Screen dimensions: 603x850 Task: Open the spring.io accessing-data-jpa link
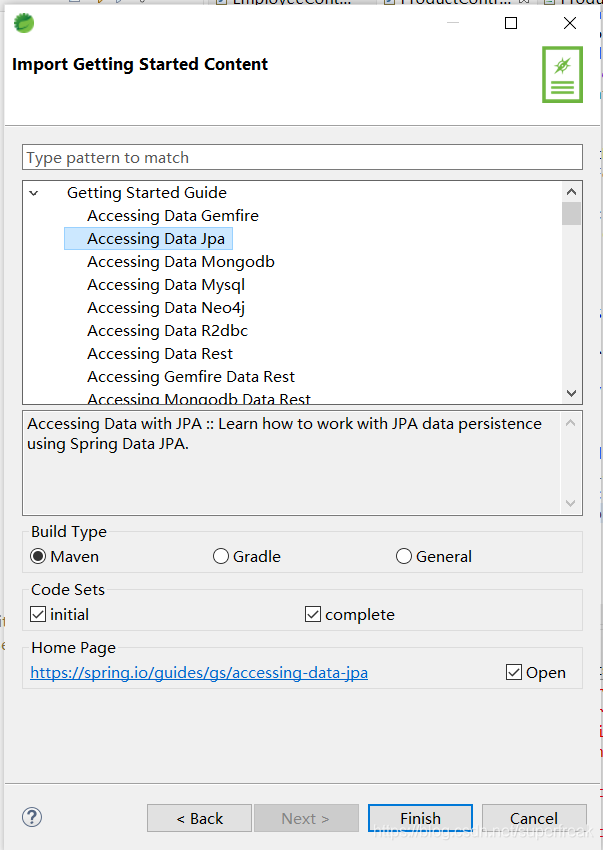point(199,672)
